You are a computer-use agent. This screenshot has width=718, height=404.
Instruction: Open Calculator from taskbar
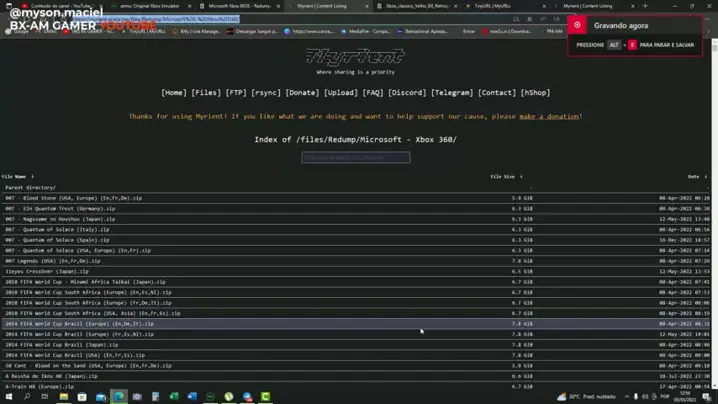[x=156, y=397]
